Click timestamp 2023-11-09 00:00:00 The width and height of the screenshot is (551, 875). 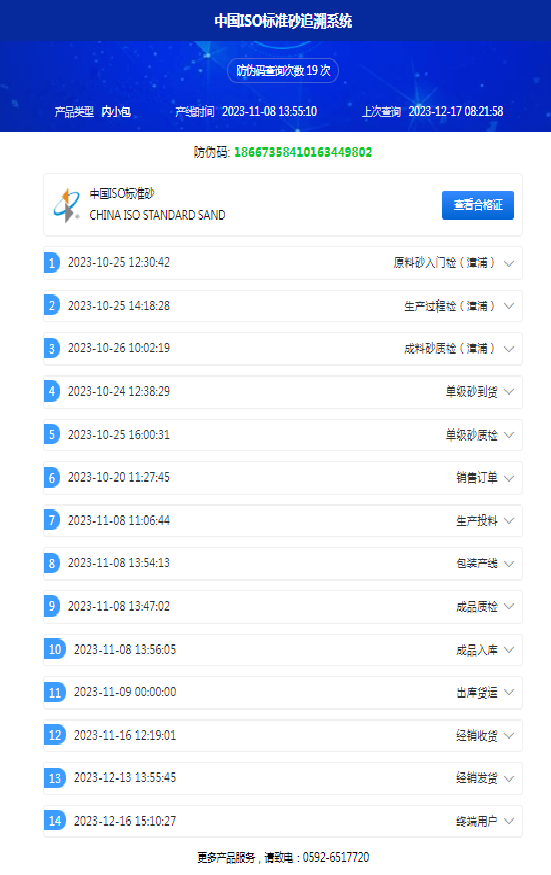125,692
